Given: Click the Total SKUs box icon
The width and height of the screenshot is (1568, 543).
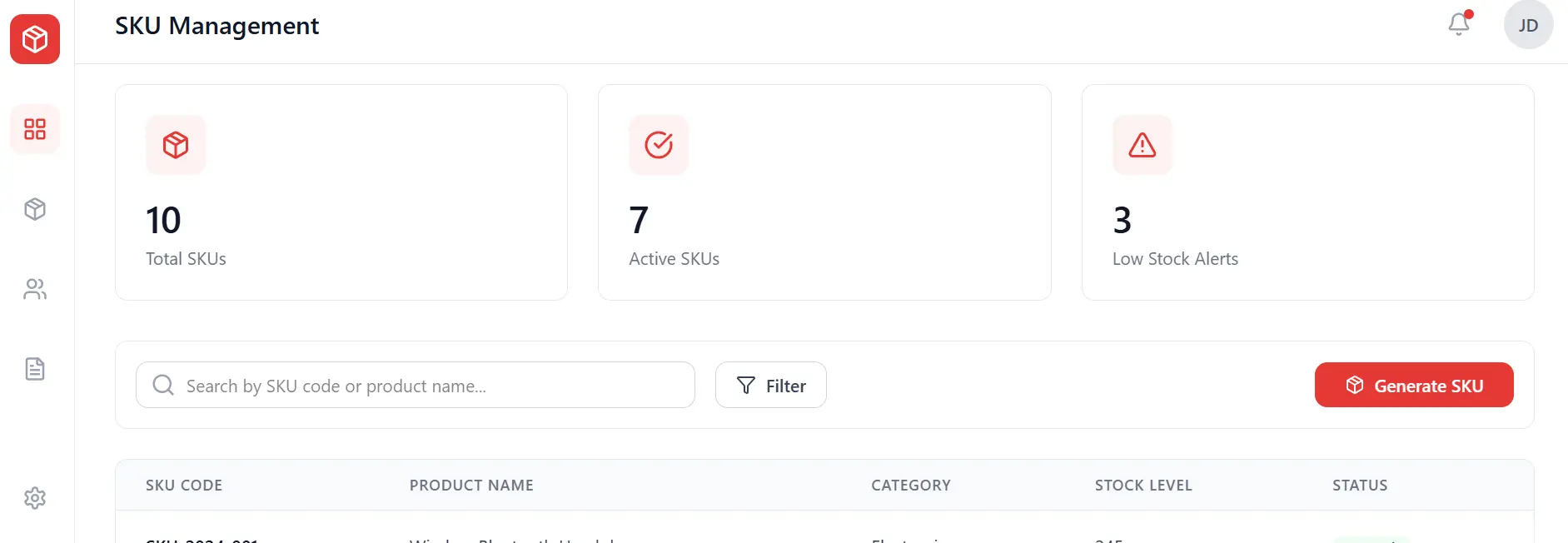Looking at the screenshot, I should [176, 145].
